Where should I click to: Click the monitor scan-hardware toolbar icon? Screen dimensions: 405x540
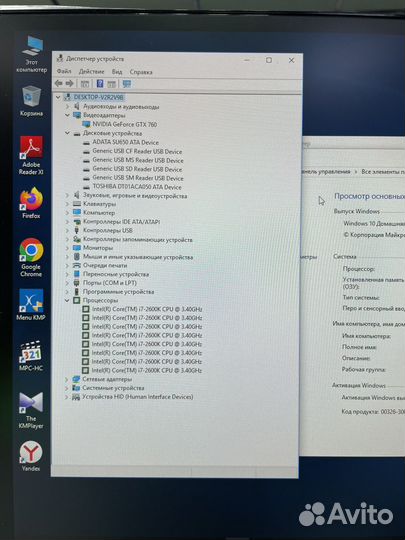[127, 84]
